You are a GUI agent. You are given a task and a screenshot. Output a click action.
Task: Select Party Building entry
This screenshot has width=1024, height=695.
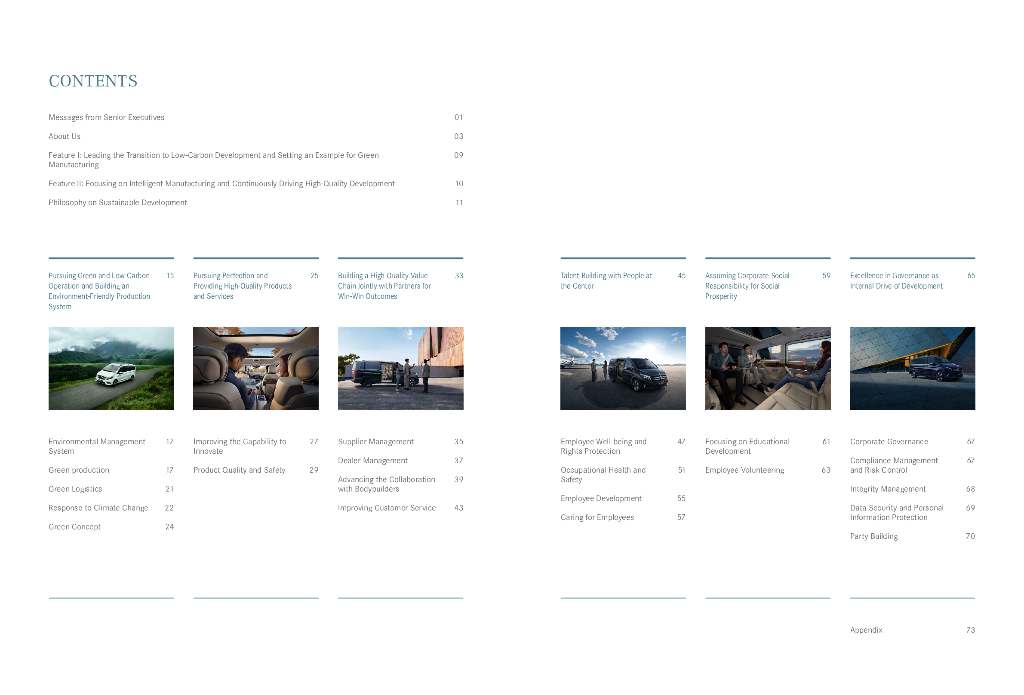click(x=874, y=537)
